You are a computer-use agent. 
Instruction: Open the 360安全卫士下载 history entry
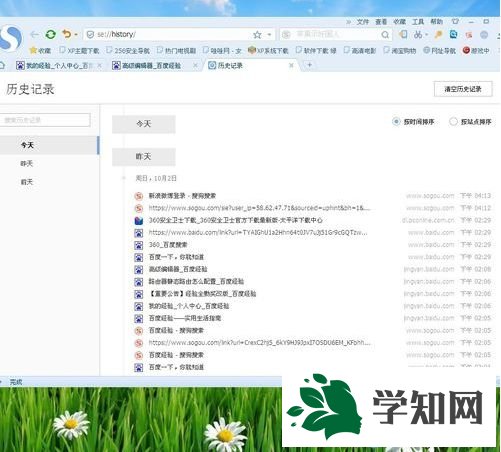tap(236, 220)
